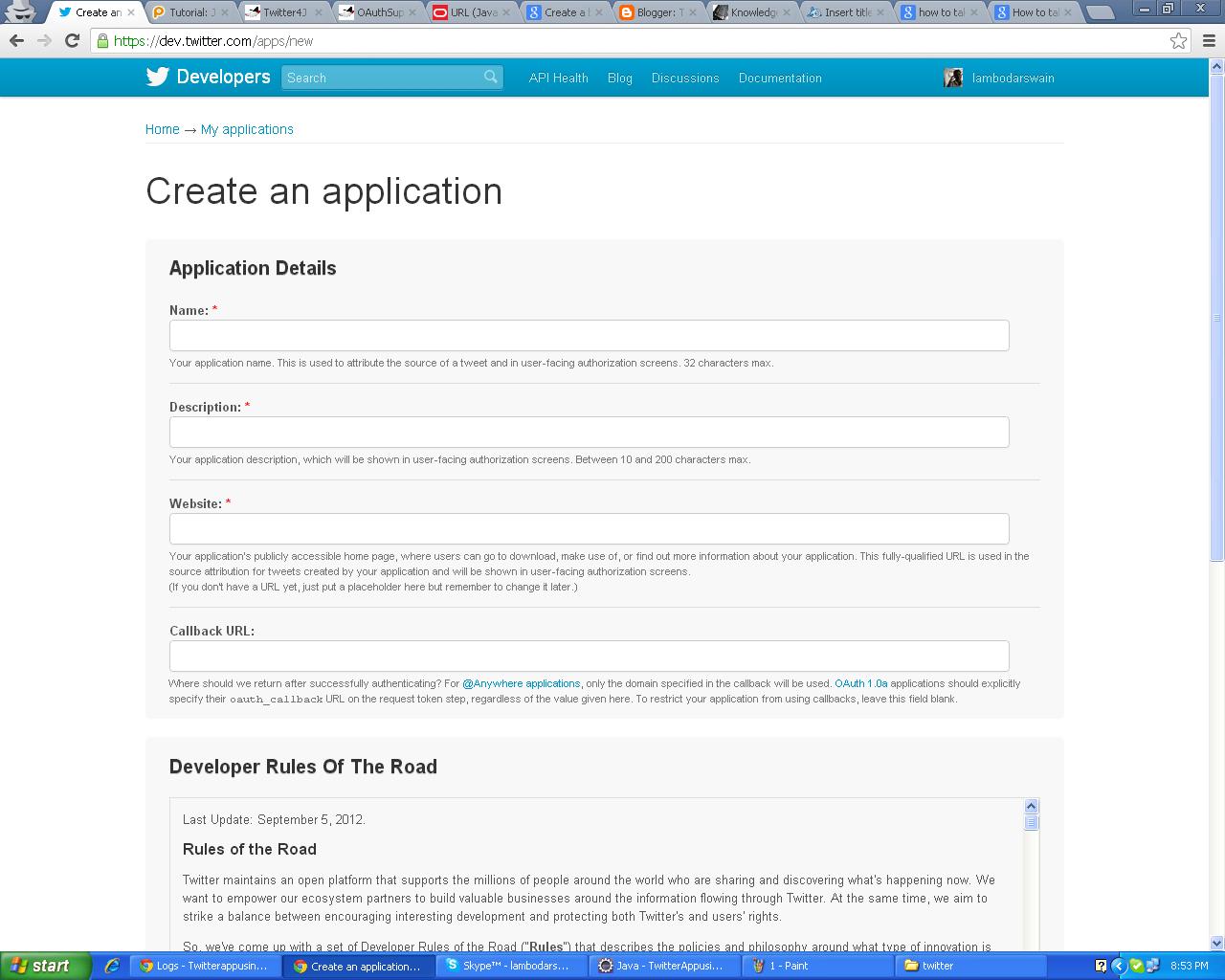Click the page scrollbar up arrow
The image size is (1225, 980).
pos(1217,67)
